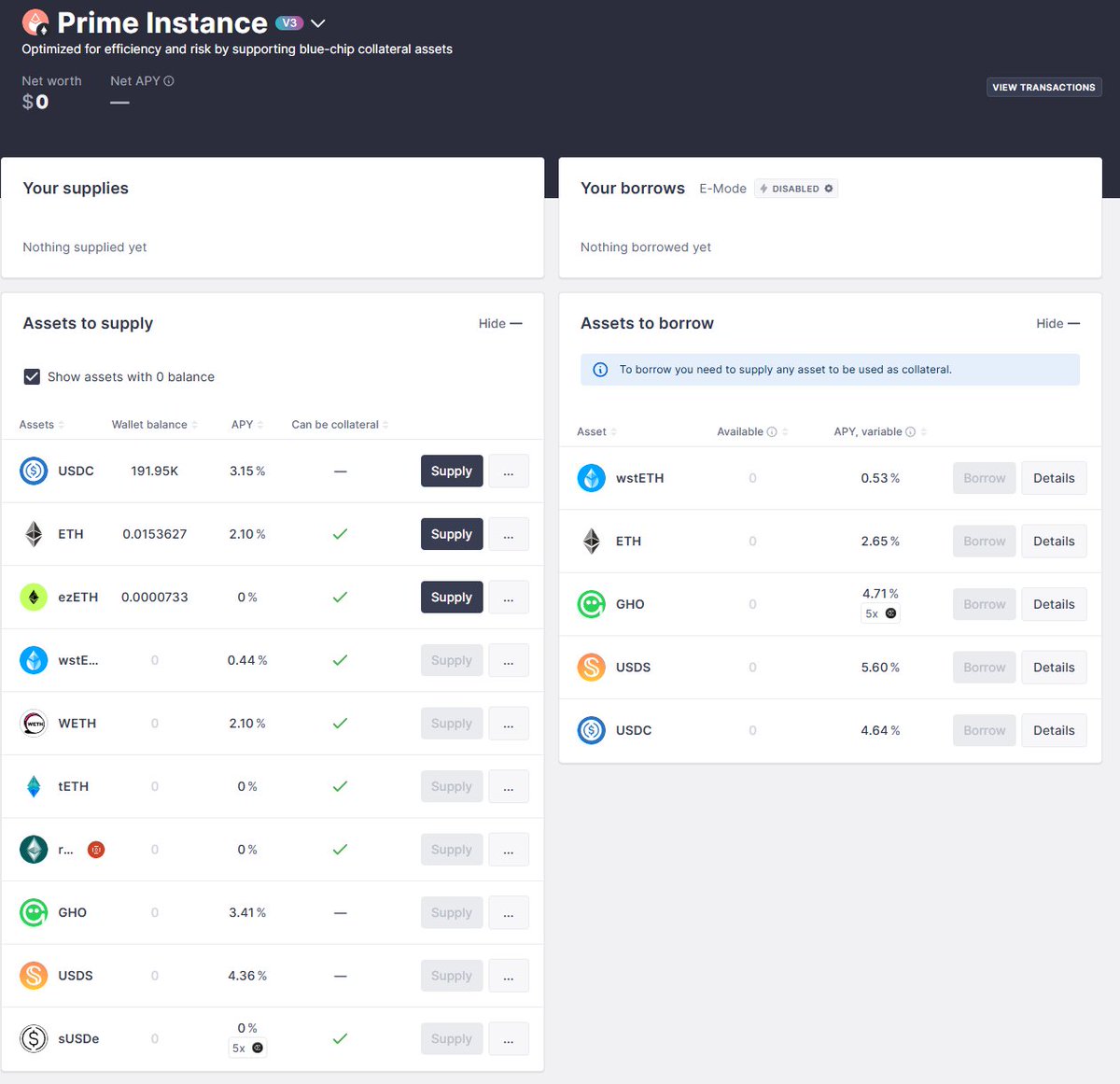The image size is (1120, 1084).
Task: Click the ezETH token icon
Action: tap(34, 597)
